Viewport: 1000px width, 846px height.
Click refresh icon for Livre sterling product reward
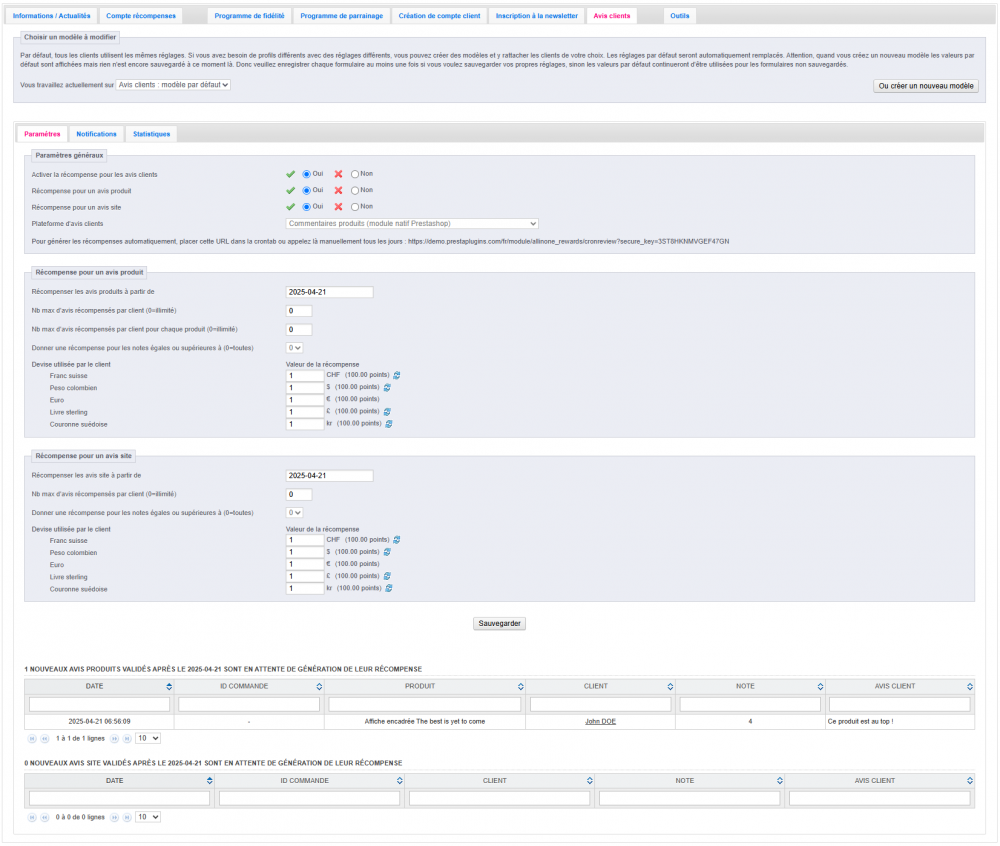[x=387, y=411]
